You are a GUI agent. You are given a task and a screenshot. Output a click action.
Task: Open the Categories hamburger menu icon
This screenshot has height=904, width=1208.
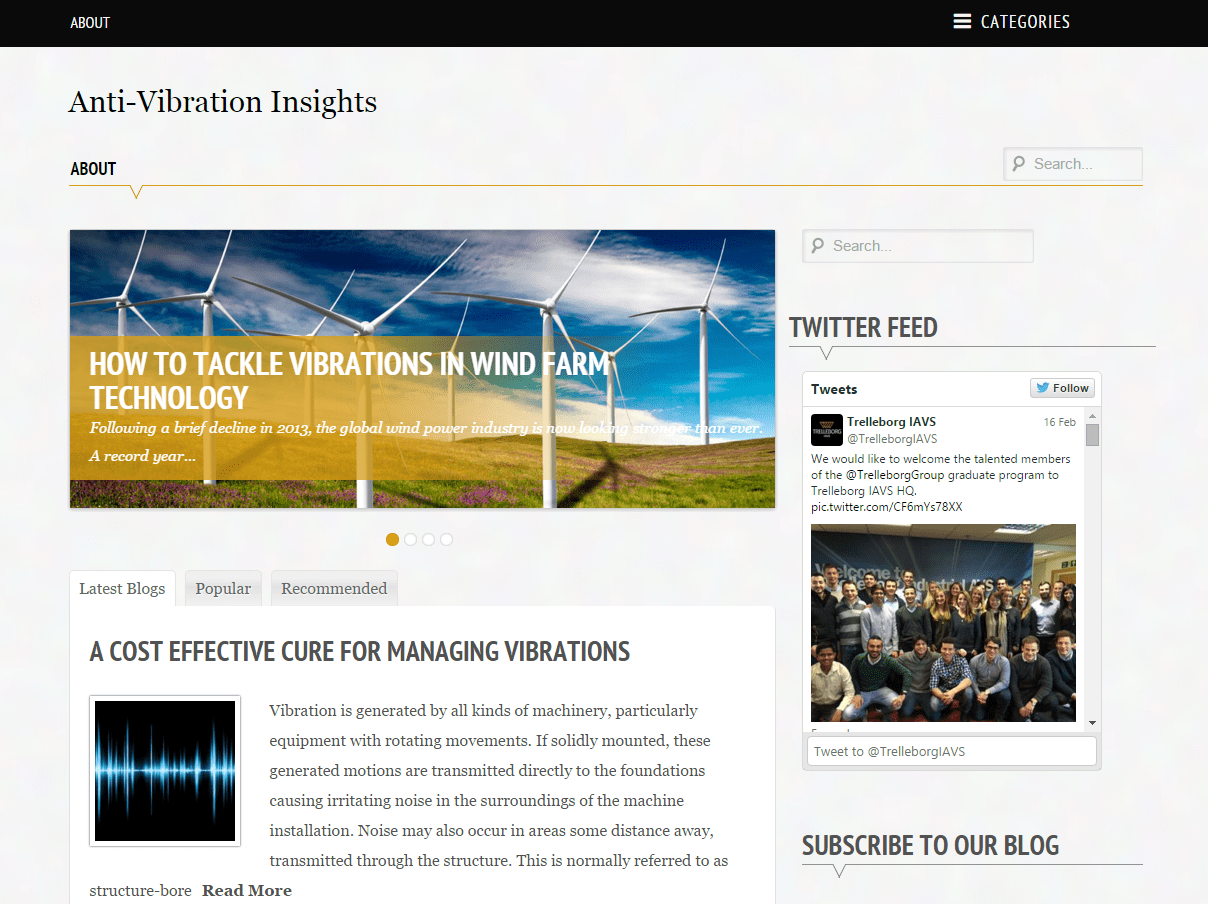(x=962, y=22)
